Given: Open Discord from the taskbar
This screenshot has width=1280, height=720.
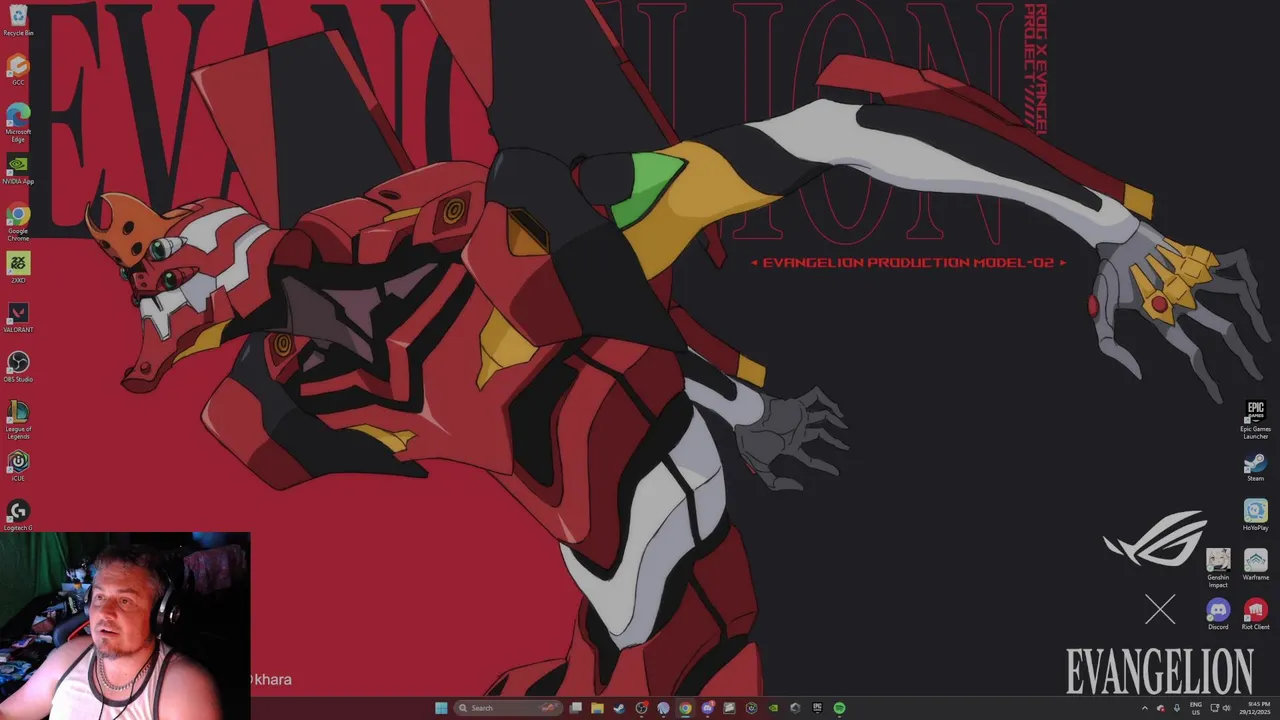Looking at the screenshot, I should pos(707,708).
